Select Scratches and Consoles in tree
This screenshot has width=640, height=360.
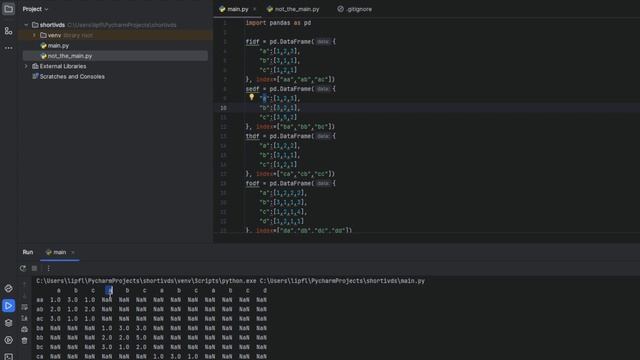point(72,76)
